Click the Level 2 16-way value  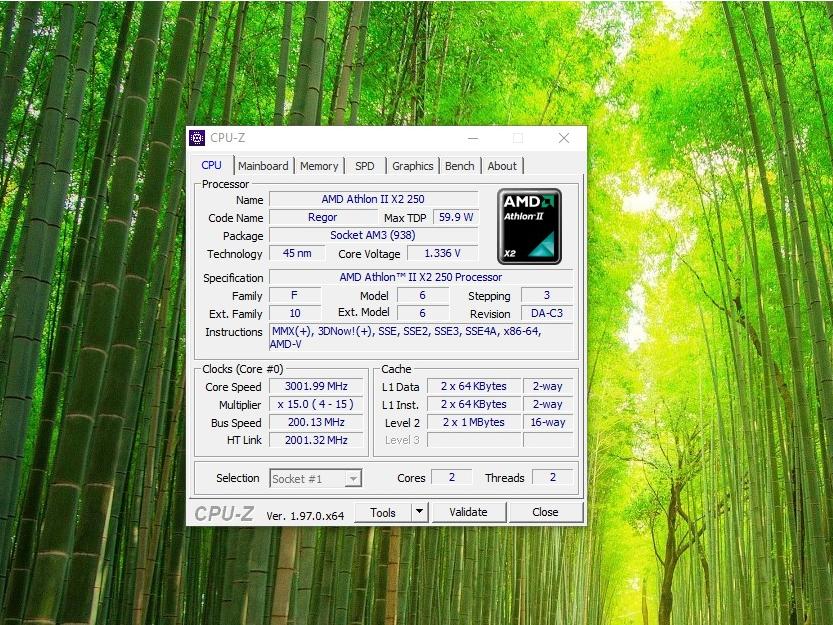548,423
